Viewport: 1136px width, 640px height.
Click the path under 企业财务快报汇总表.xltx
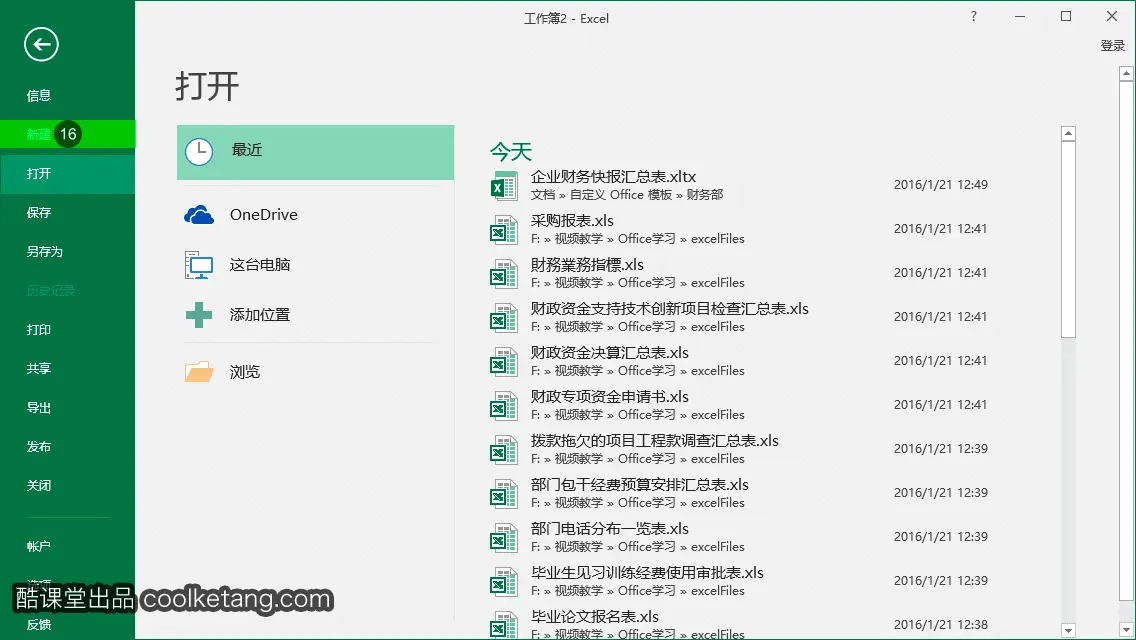tap(627, 195)
